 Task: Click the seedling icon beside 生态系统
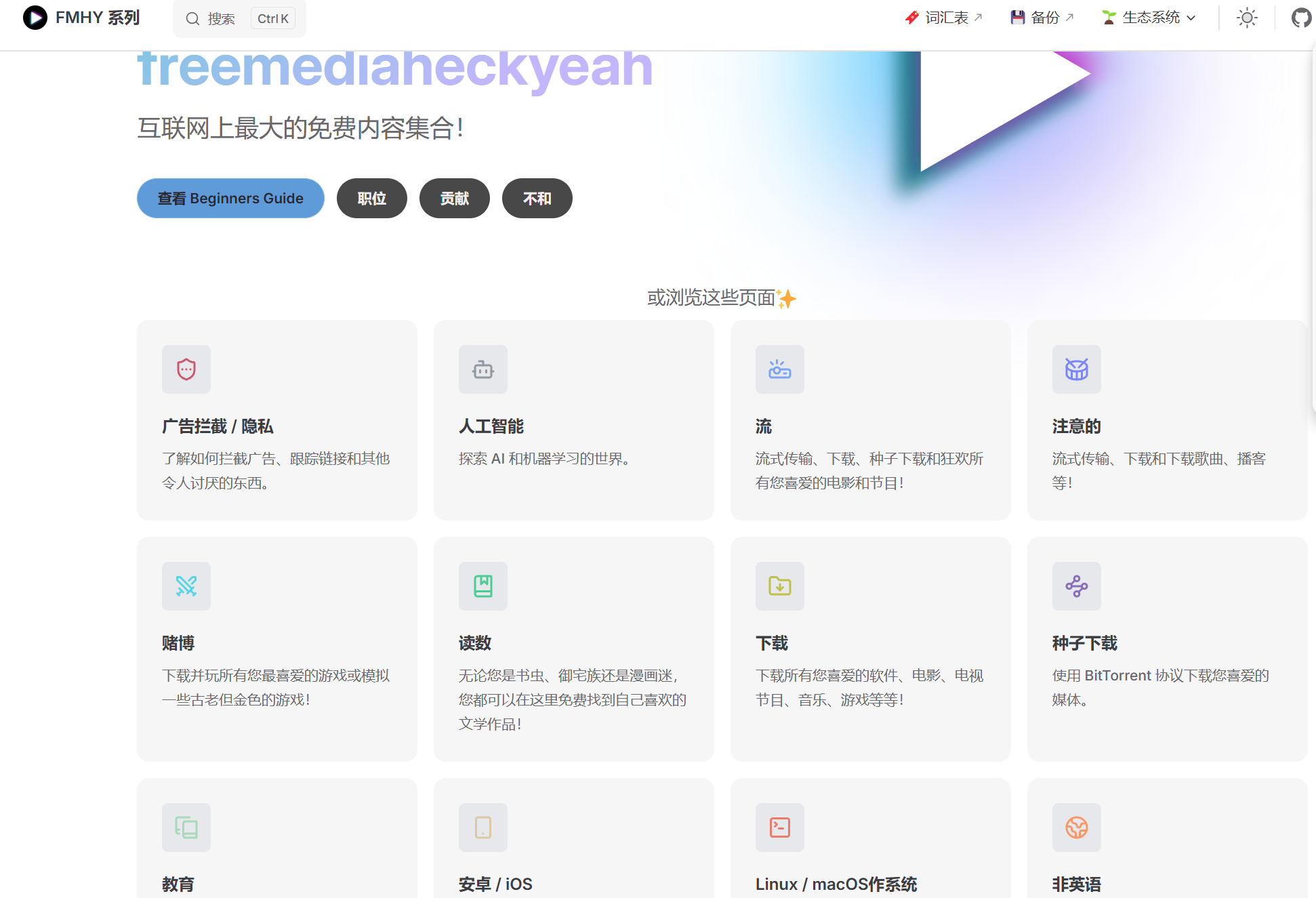1109,18
